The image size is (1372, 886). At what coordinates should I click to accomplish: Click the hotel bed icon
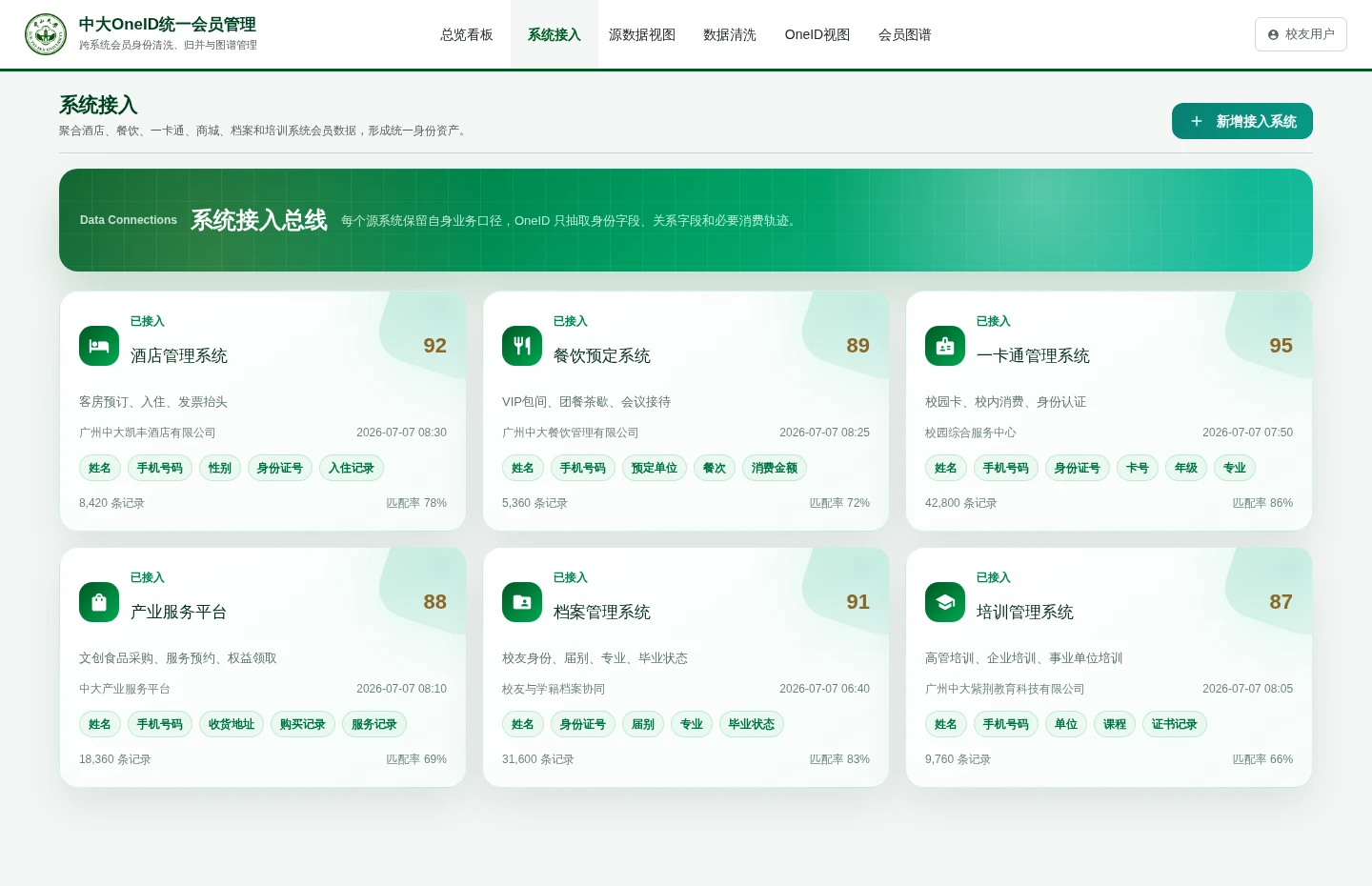[x=99, y=346]
